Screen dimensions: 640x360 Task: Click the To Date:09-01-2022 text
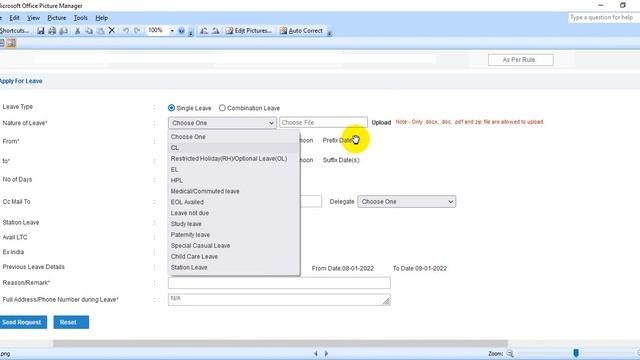click(x=420, y=269)
